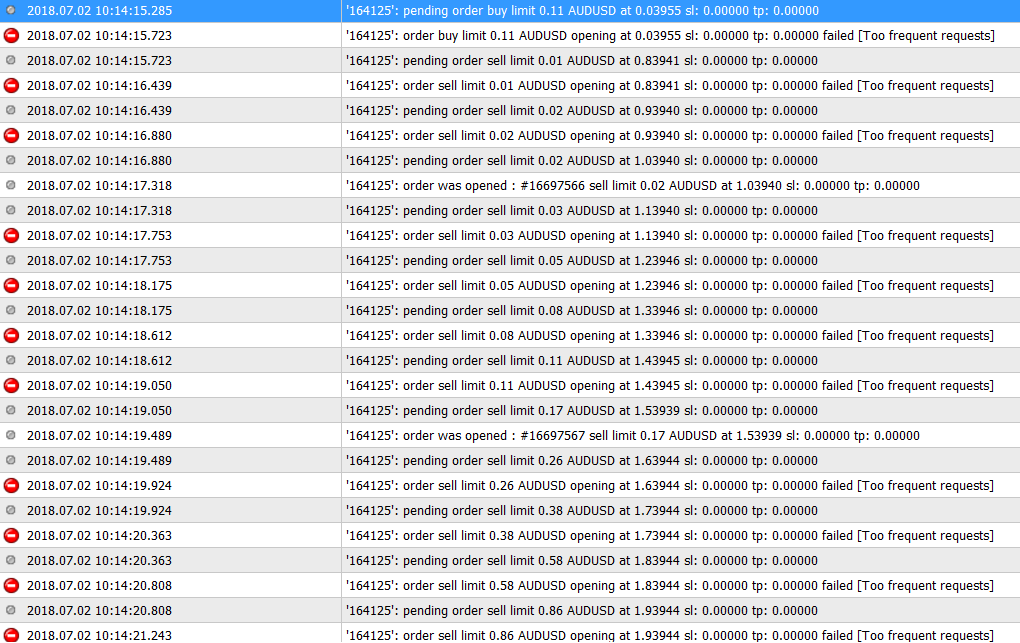This screenshot has width=1020, height=643.
Task: Select message 'pending order sell limit 0.02 AUDUSD at 1.03940'
Action: (x=582, y=161)
